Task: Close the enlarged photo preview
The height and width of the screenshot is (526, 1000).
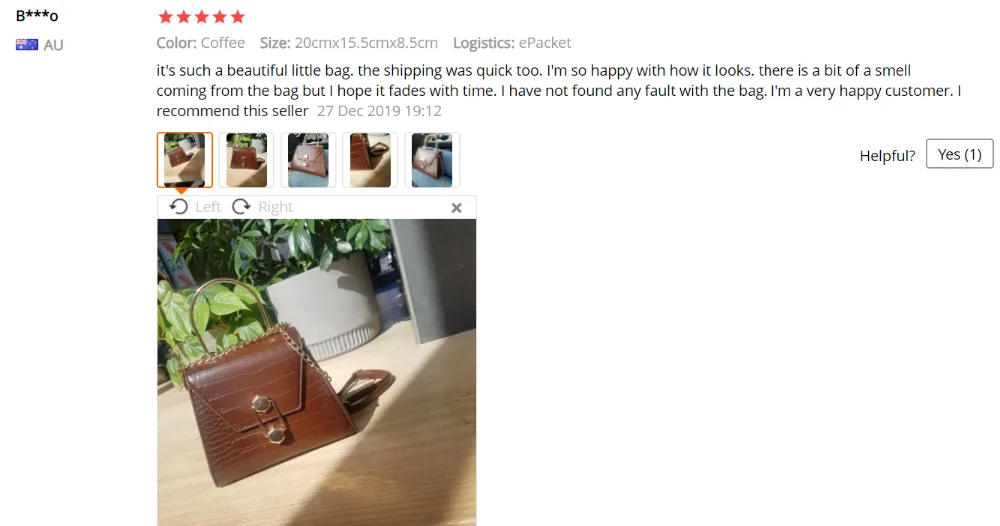Action: 456,208
